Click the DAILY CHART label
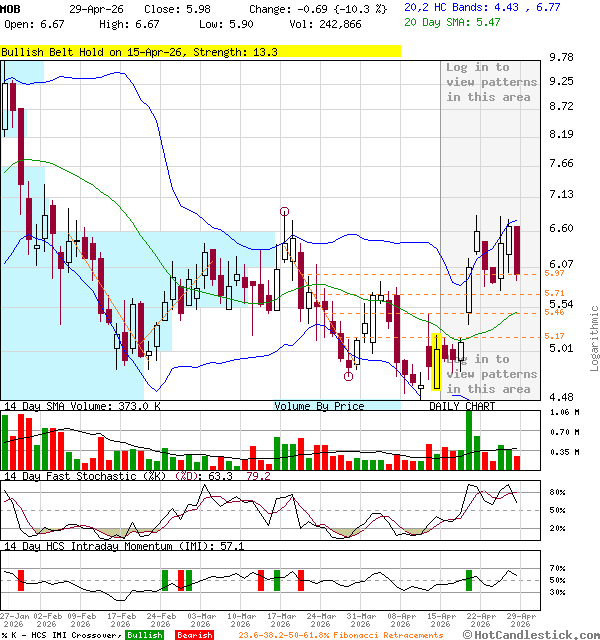This screenshot has height=640, width=600. click(x=462, y=406)
